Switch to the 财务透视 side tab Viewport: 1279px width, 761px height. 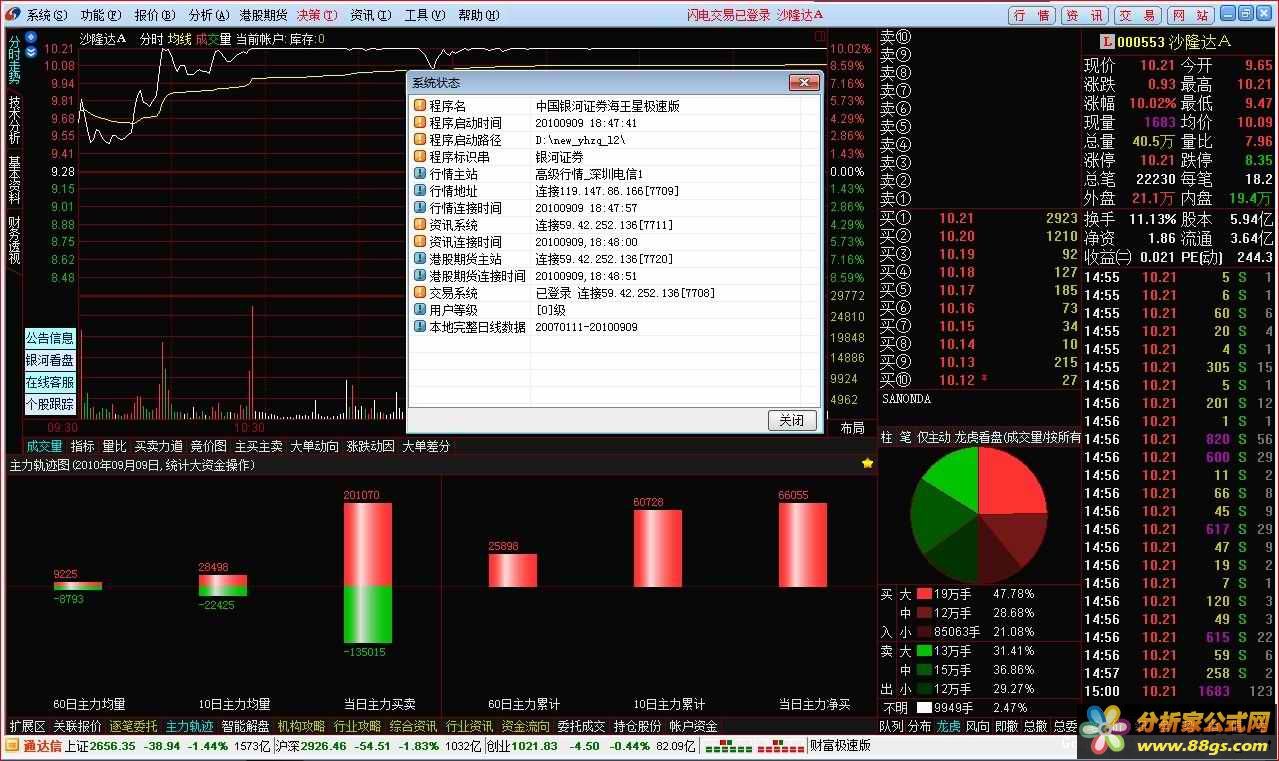14,240
